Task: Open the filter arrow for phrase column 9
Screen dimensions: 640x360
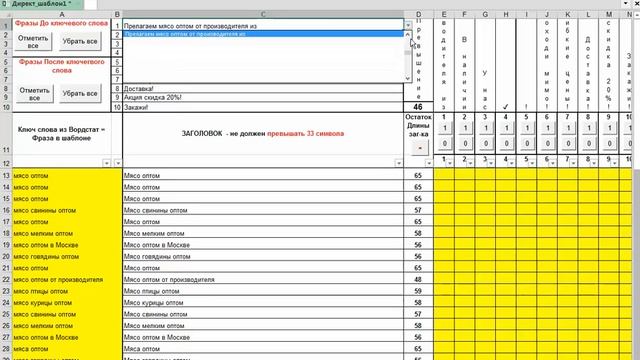Action: pos(614,163)
